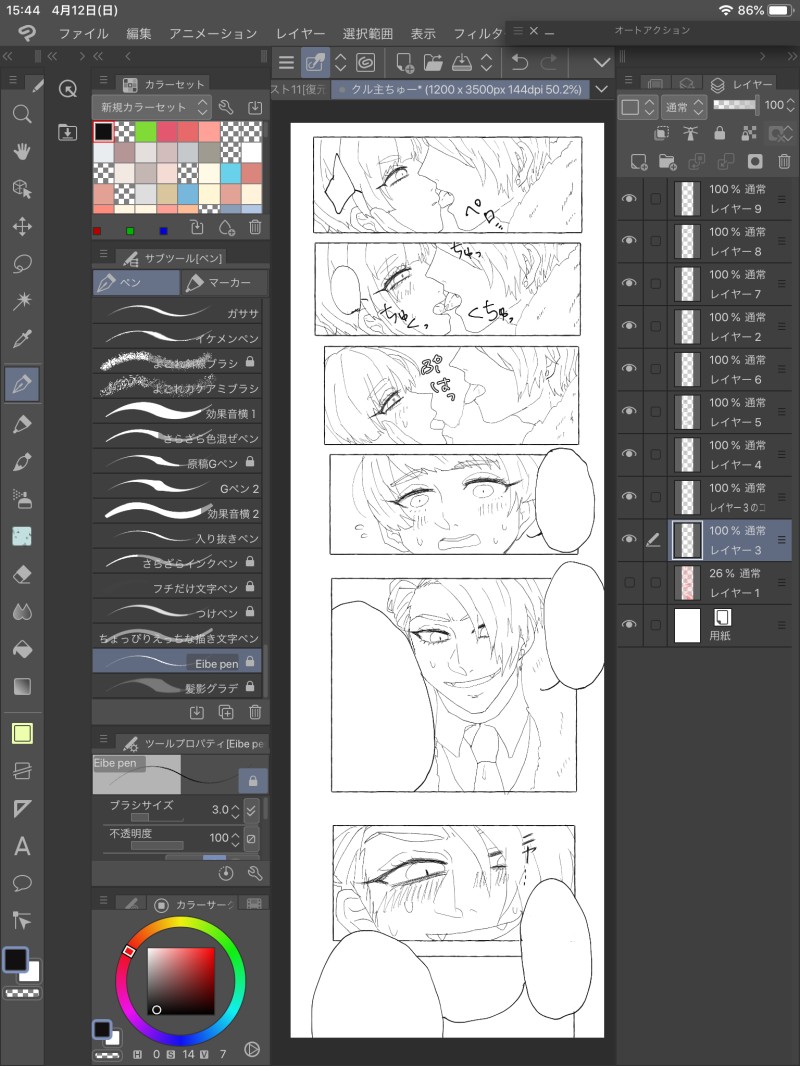Click the wrench icon beside color set name
This screenshot has height=1066, width=800.
pyautogui.click(x=226, y=107)
